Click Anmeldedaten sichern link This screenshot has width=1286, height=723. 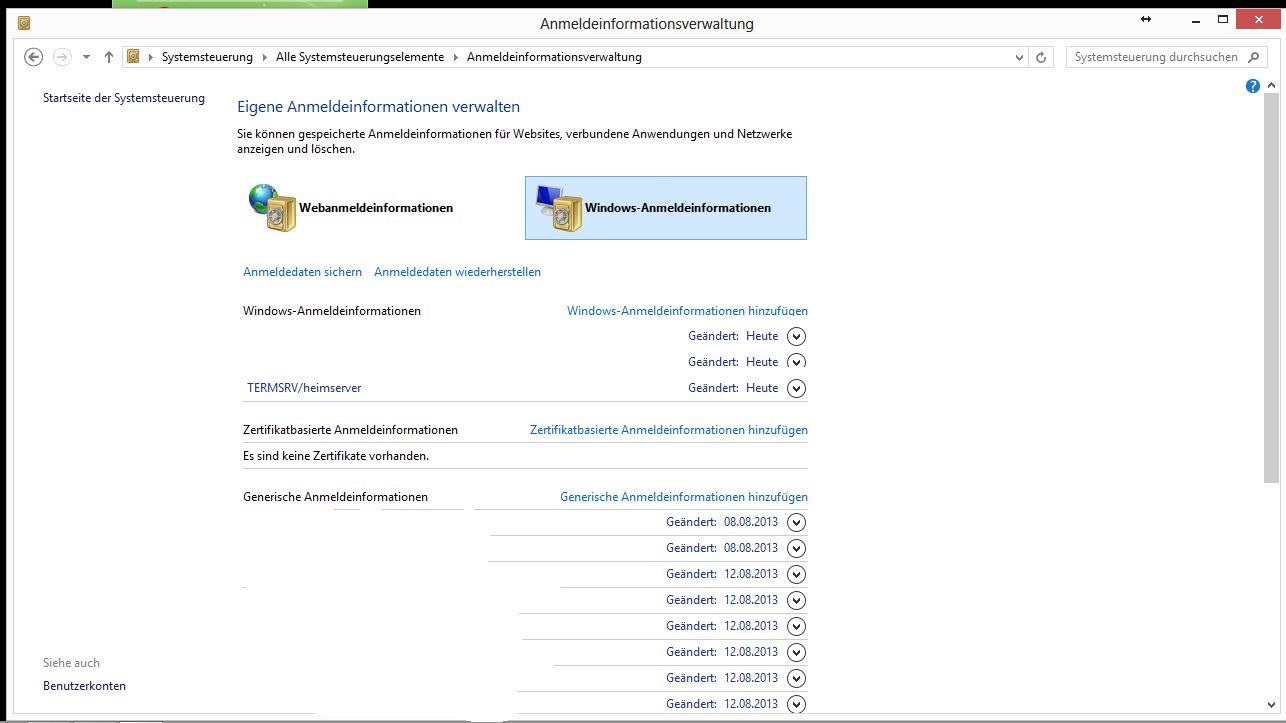302,272
